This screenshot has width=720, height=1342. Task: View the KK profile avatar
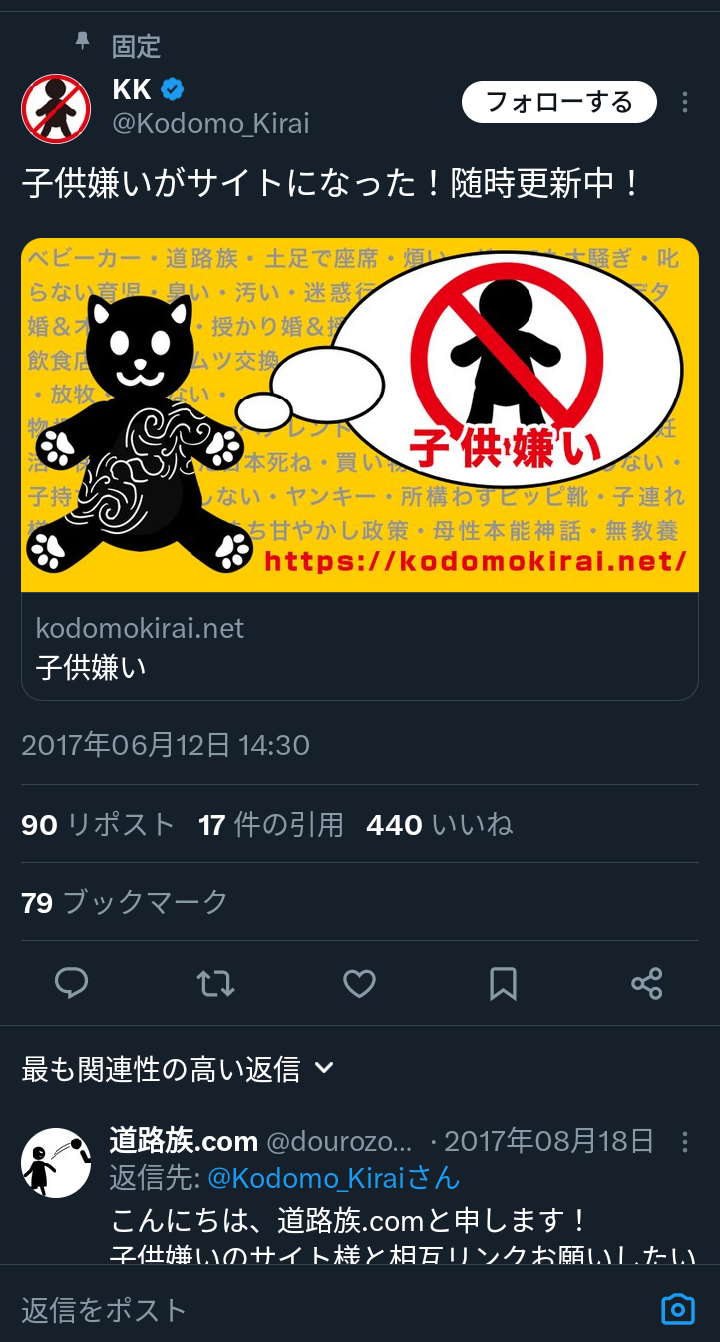click(56, 109)
